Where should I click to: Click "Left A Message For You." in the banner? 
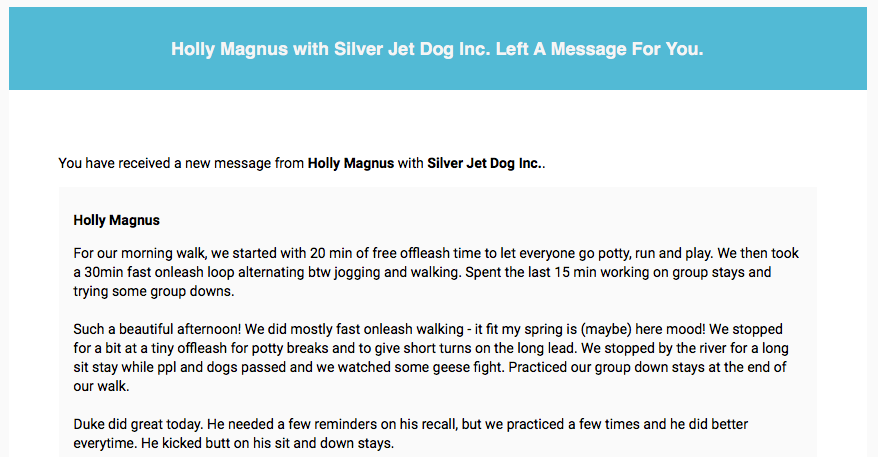pos(599,49)
